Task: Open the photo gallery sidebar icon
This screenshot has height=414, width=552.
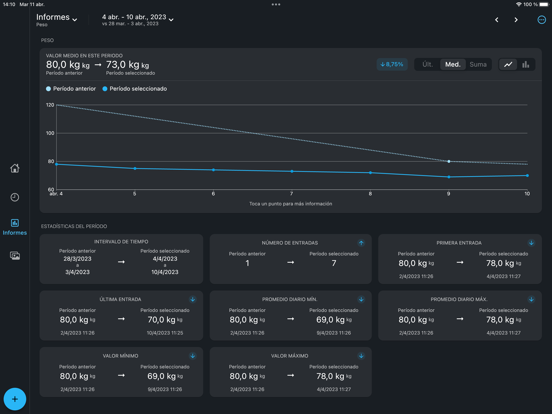Action: (x=15, y=256)
